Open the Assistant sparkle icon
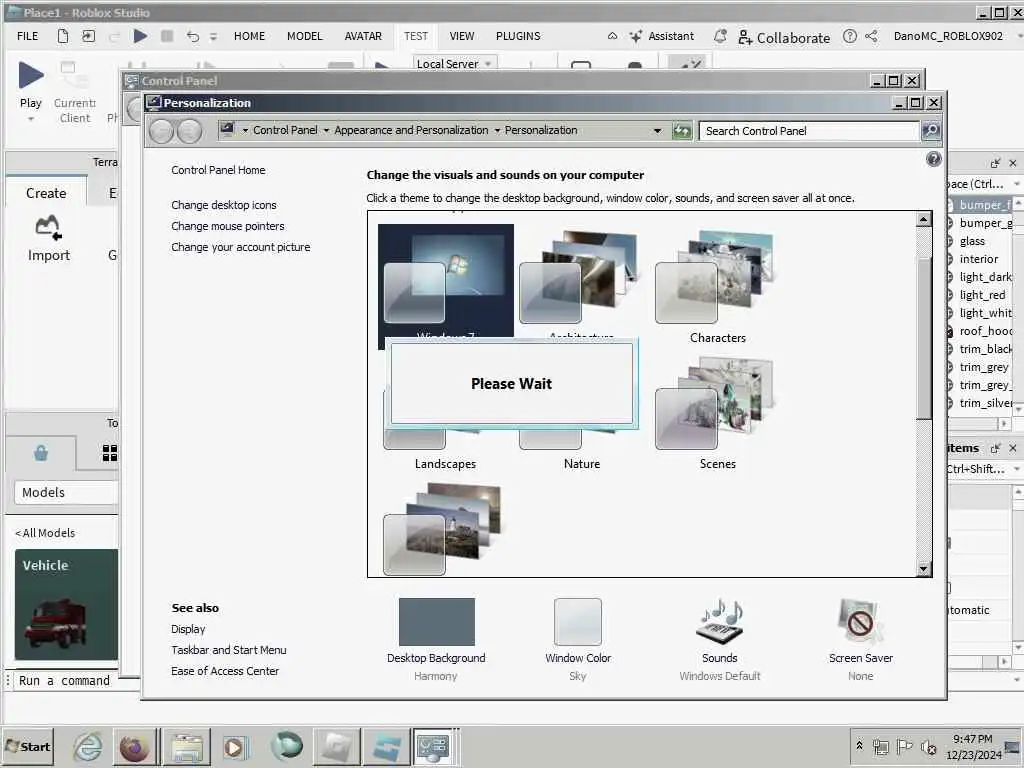This screenshot has height=768, width=1024. [x=635, y=37]
